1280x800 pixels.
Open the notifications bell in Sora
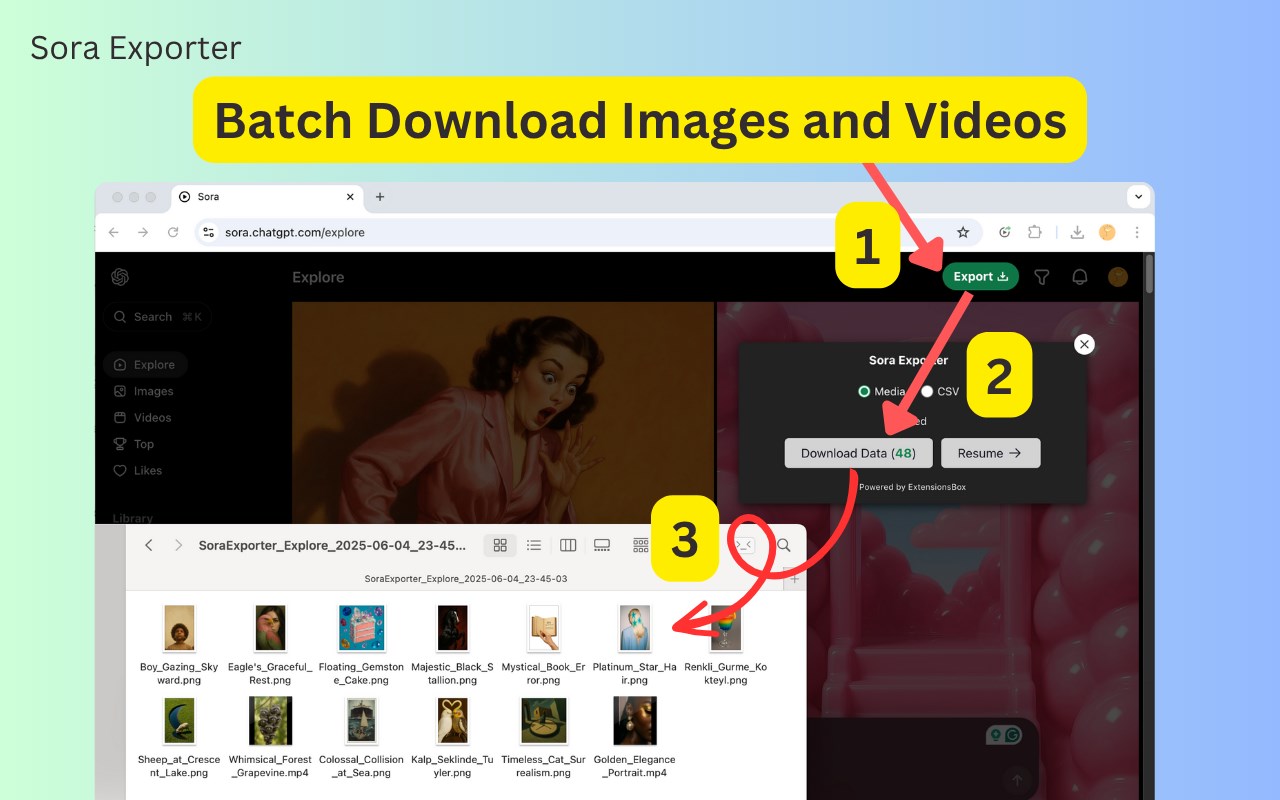click(x=1080, y=277)
